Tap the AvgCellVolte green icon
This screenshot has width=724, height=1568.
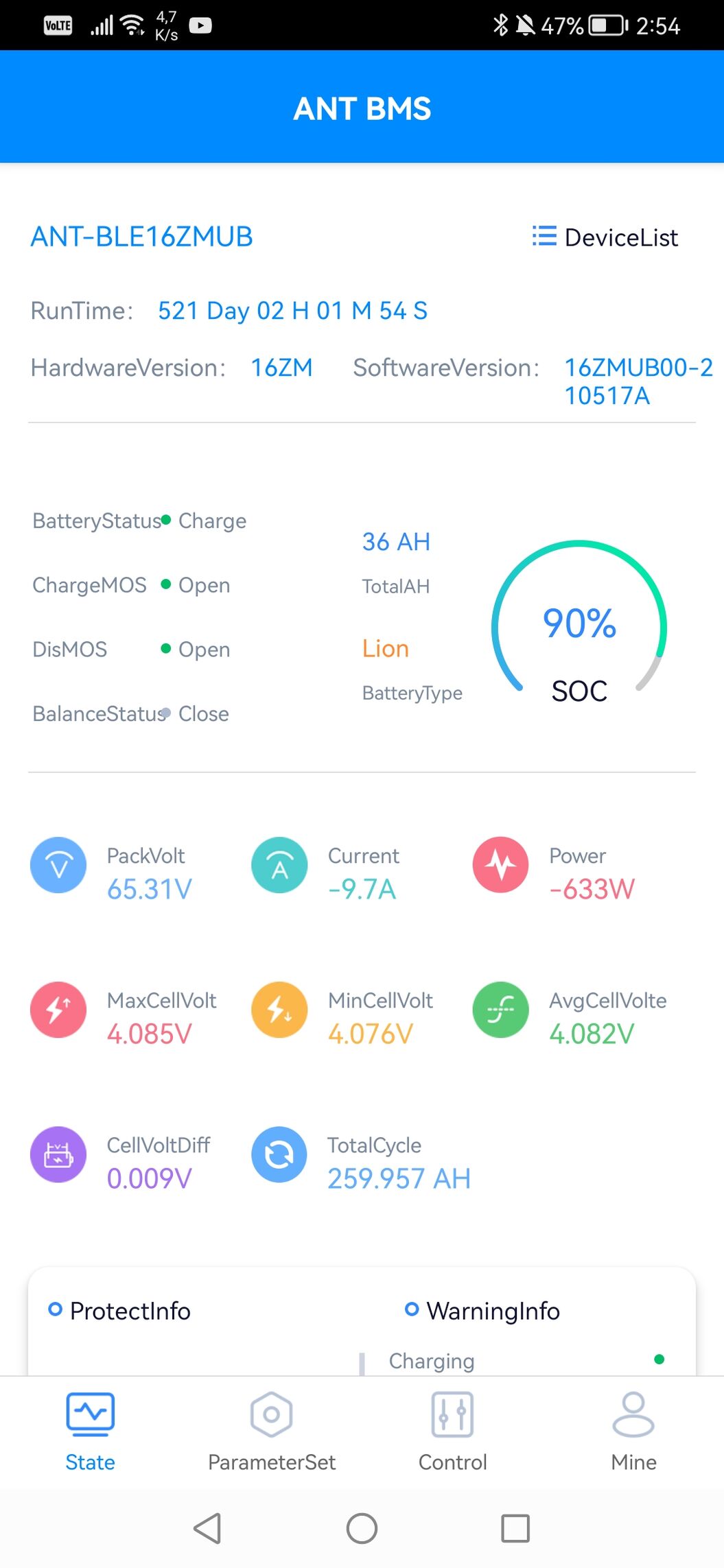501,1010
